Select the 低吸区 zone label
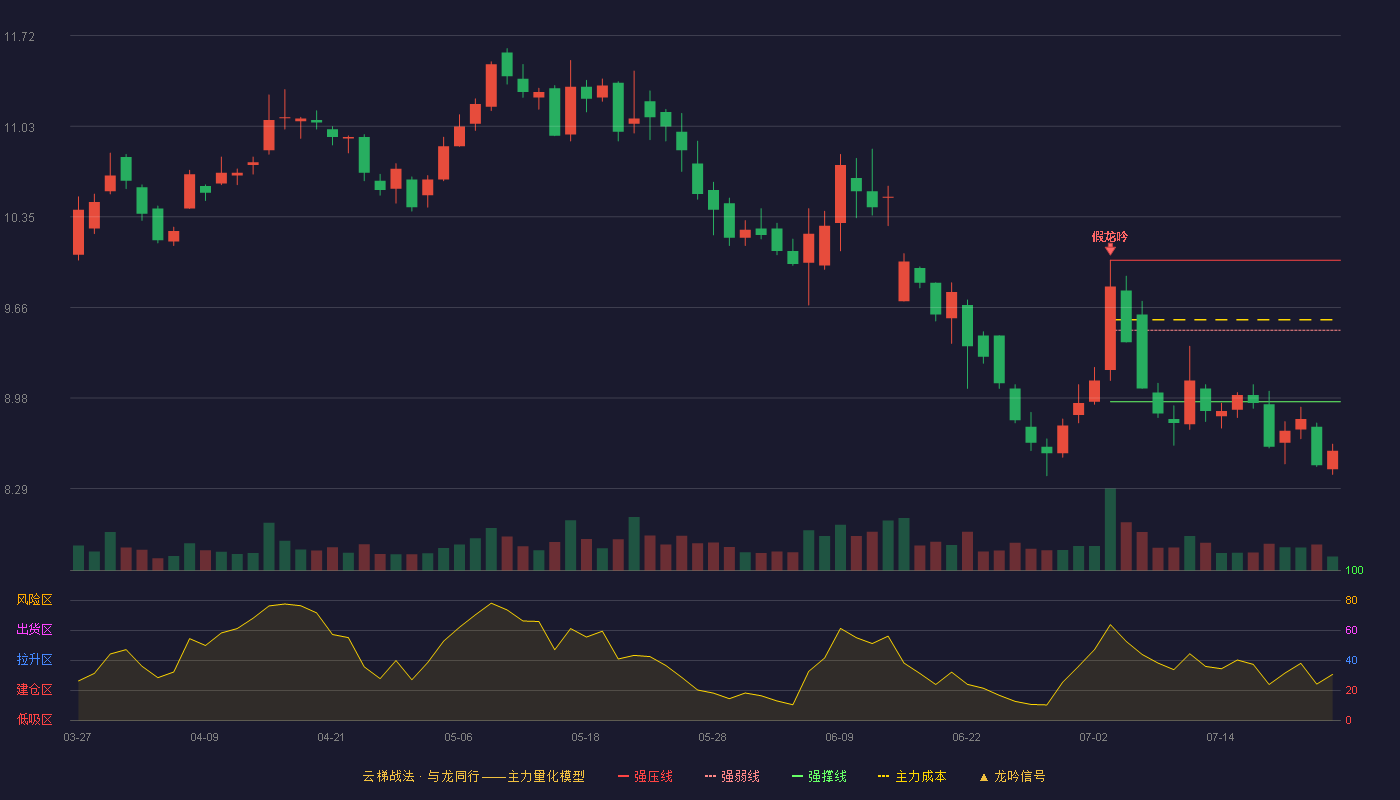This screenshot has height=800, width=1400. click(x=34, y=719)
